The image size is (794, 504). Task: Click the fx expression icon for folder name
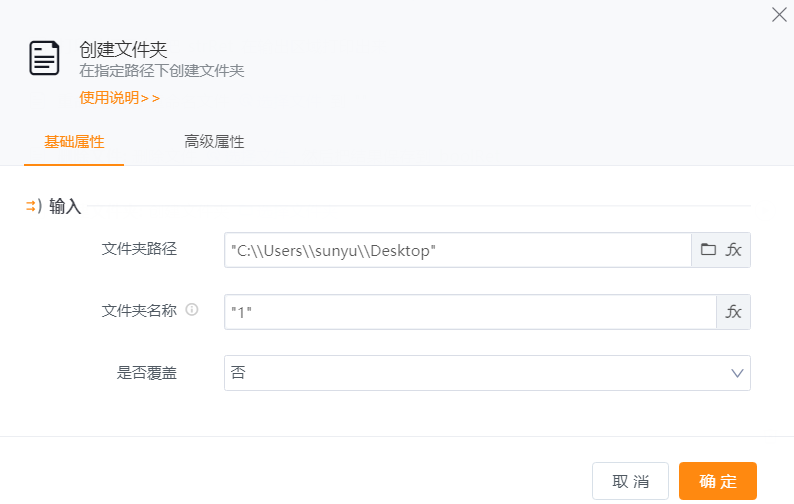tap(734, 312)
